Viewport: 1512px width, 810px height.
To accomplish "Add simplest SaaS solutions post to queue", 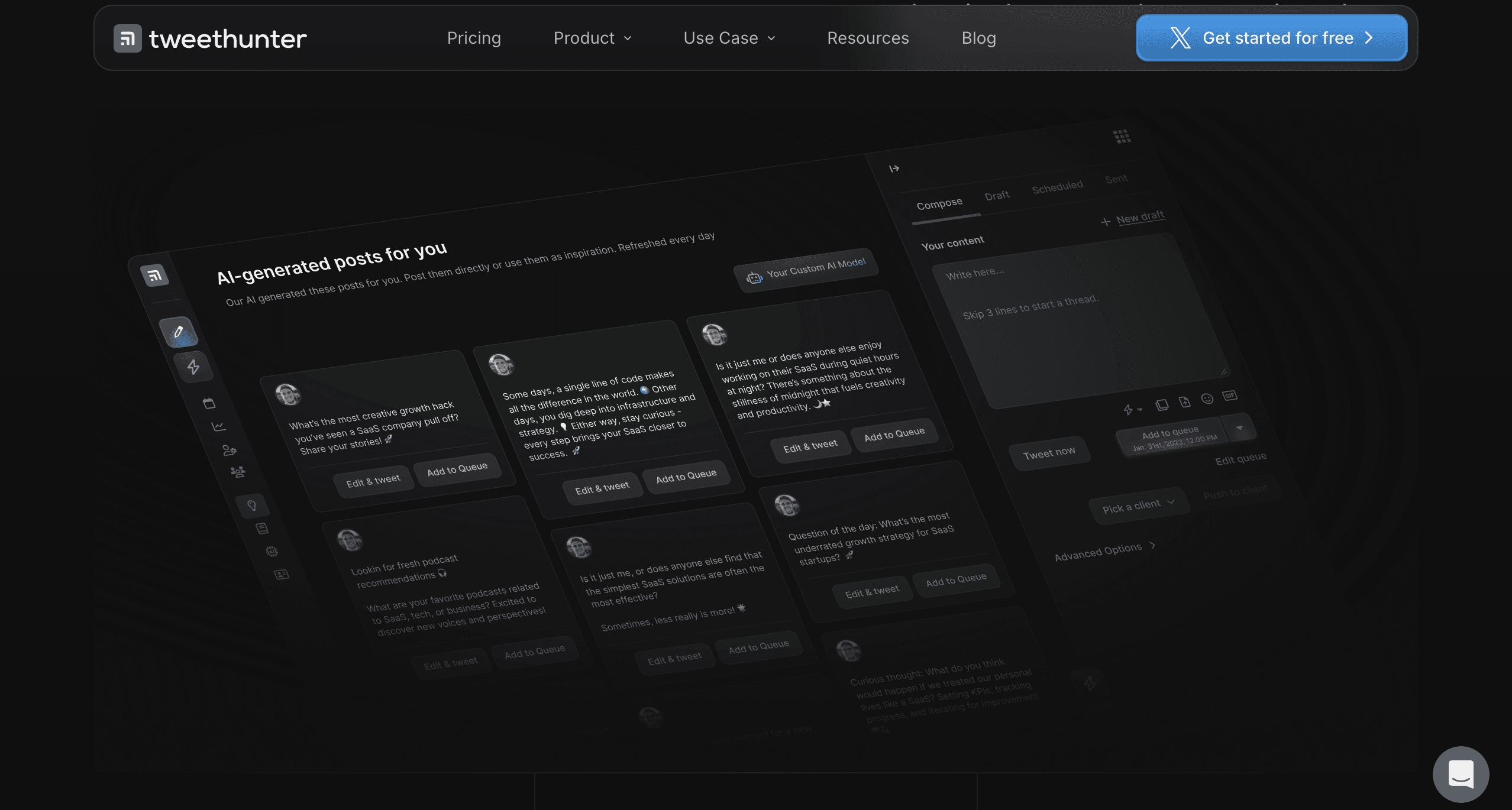I will [758, 646].
